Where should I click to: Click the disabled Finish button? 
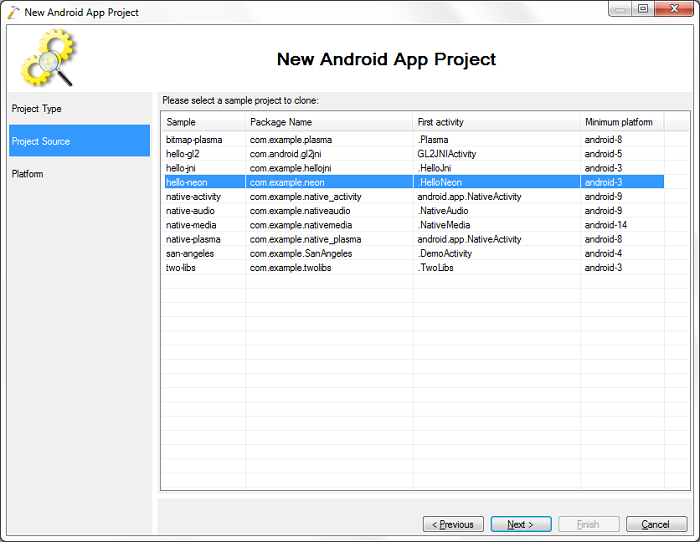589,524
